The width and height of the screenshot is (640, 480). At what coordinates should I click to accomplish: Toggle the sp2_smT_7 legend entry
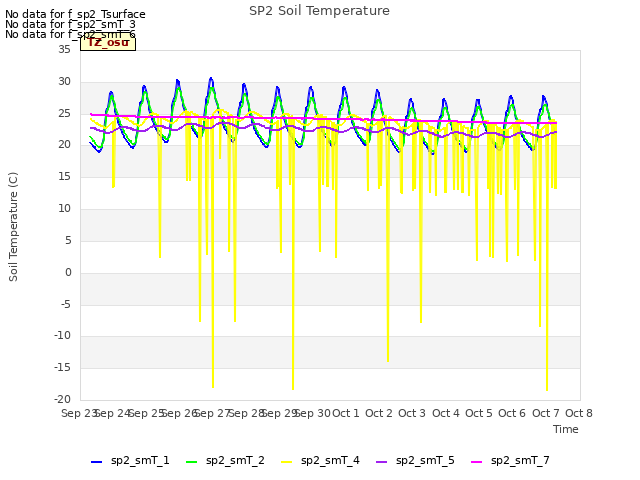pos(510,461)
